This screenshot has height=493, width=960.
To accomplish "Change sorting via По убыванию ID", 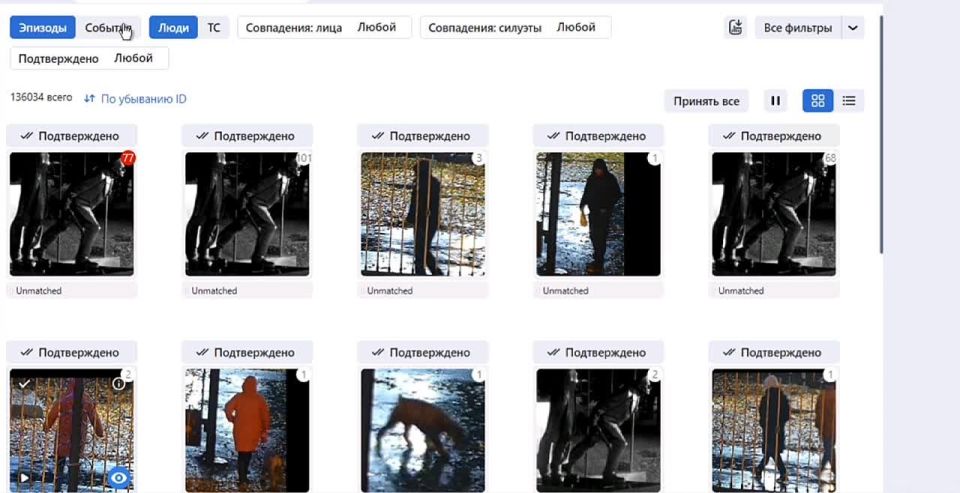I will click(x=143, y=99).
